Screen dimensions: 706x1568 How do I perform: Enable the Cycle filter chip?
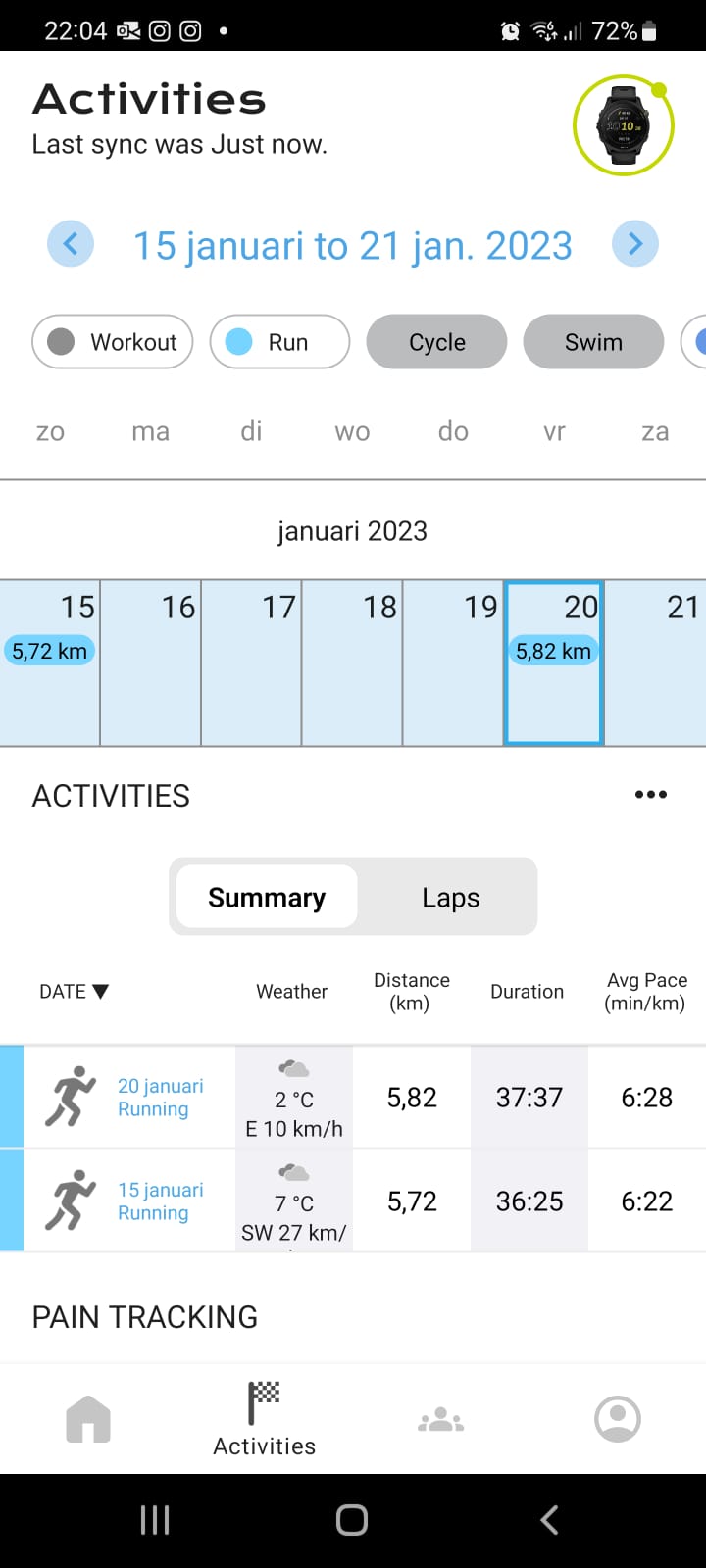(x=436, y=341)
